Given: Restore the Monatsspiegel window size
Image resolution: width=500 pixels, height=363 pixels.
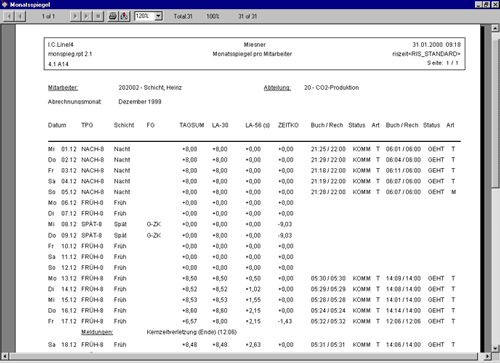Looking at the screenshot, I should pyautogui.click(x=486, y=4).
